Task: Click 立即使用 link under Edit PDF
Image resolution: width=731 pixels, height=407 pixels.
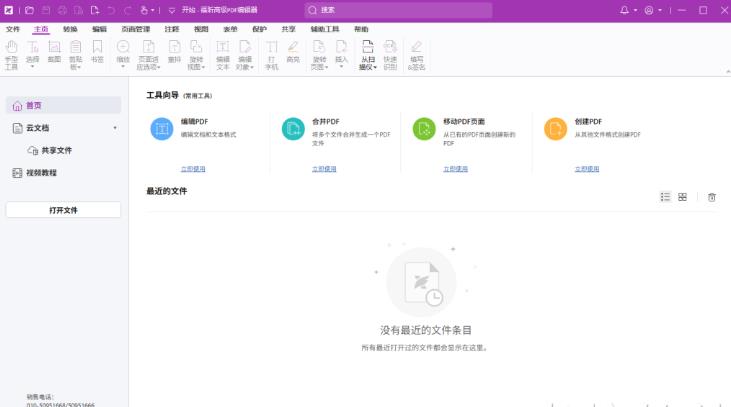Action: tap(193, 169)
